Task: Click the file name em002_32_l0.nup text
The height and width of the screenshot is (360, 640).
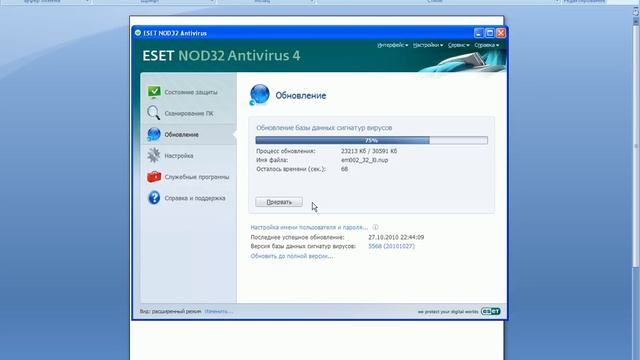Action: pyautogui.click(x=364, y=160)
